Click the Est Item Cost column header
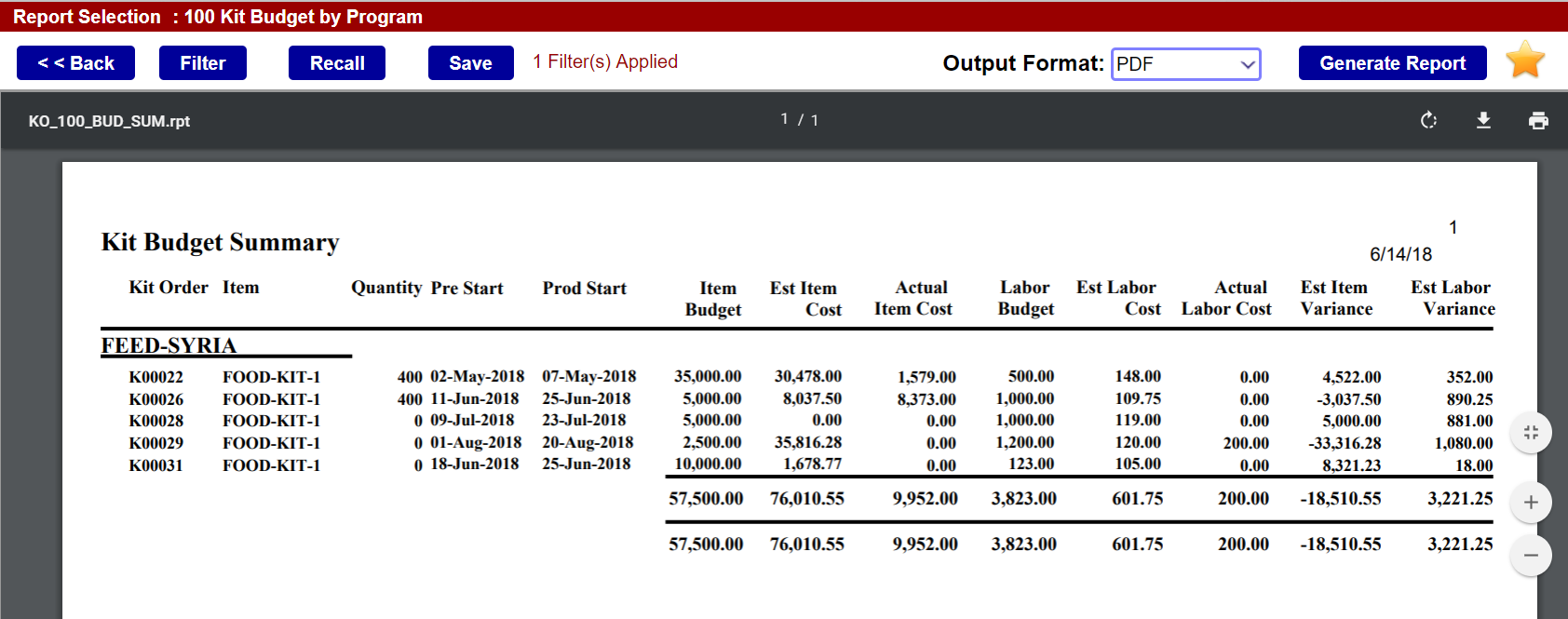The width and height of the screenshot is (1568, 619). [x=804, y=299]
